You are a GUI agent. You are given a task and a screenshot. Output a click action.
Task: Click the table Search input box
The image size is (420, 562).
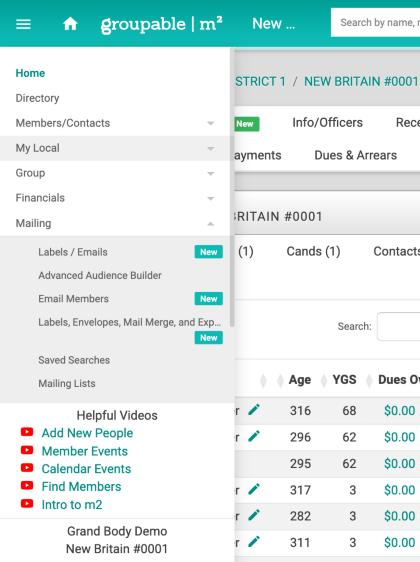pos(398,327)
